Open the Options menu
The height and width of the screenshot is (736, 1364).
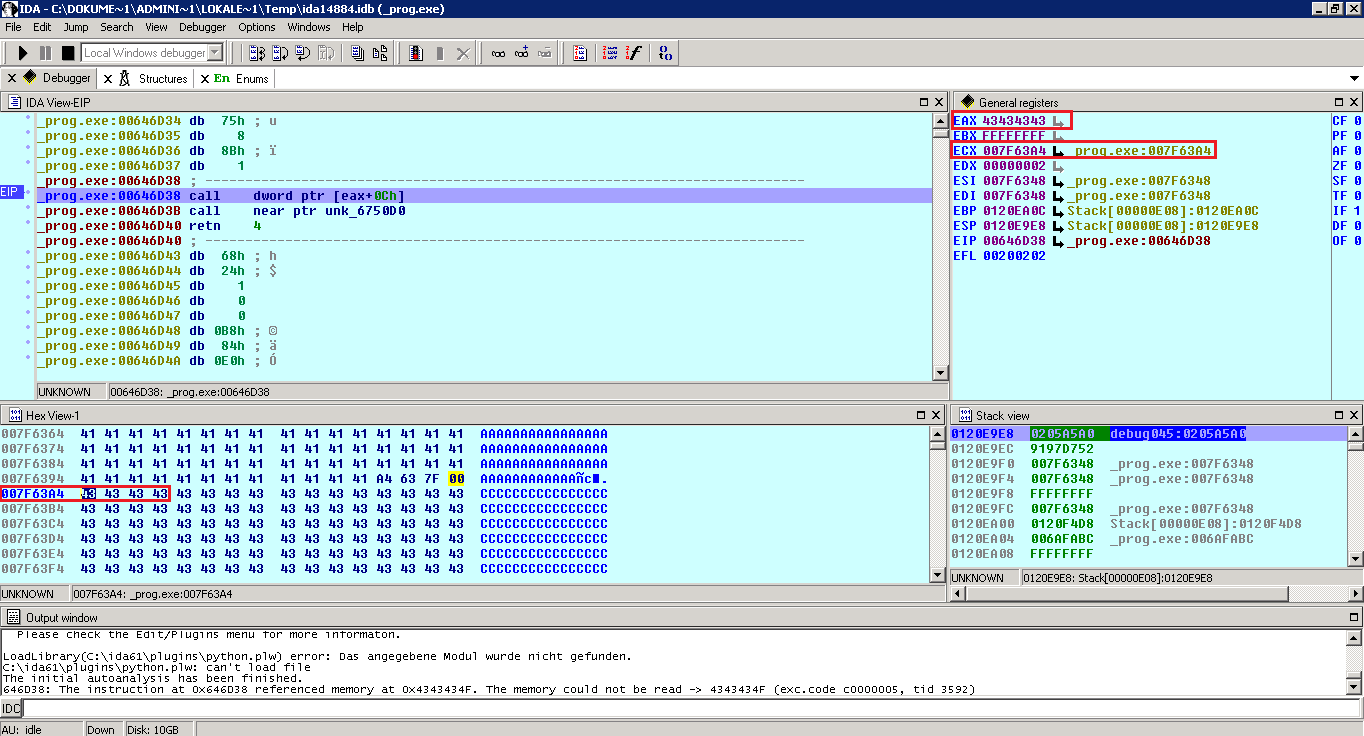(x=257, y=27)
